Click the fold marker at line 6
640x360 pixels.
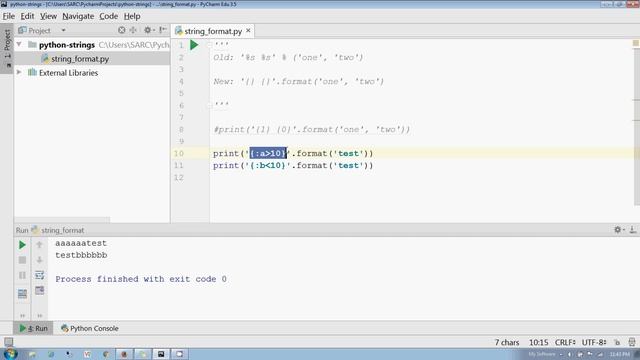click(x=210, y=105)
